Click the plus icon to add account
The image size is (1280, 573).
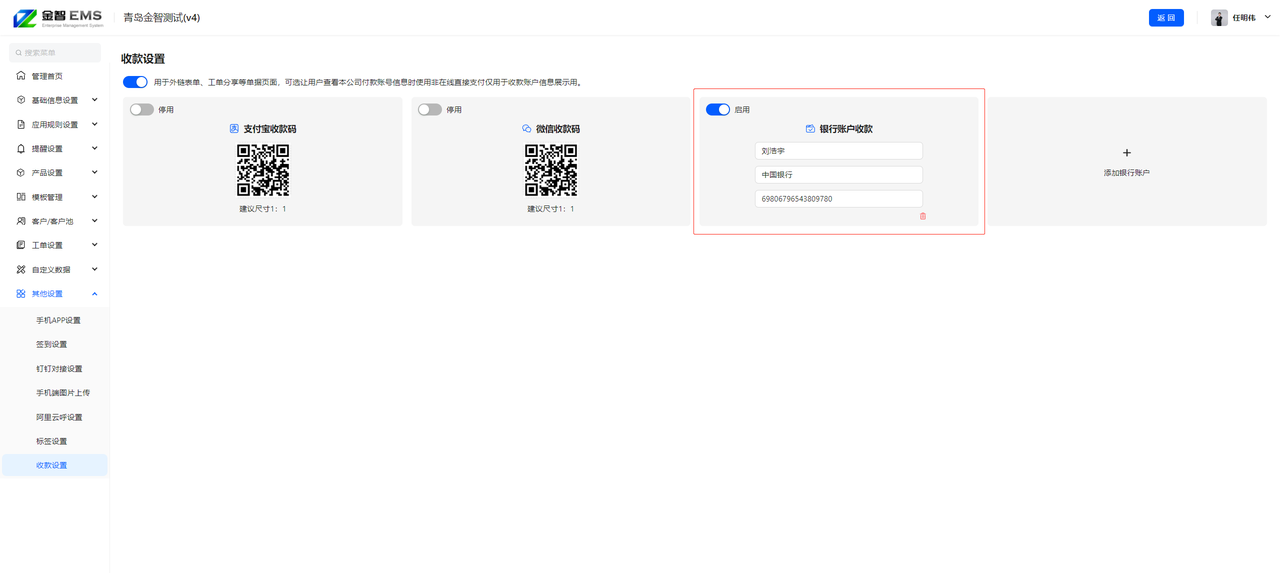tap(1127, 153)
